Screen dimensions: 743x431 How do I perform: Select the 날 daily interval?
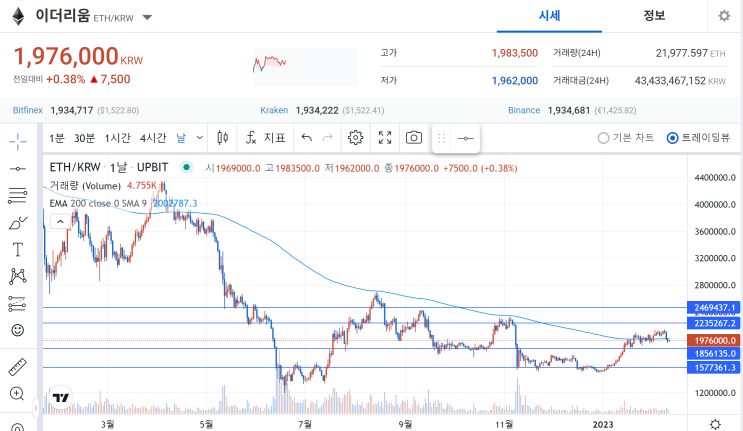coord(181,138)
